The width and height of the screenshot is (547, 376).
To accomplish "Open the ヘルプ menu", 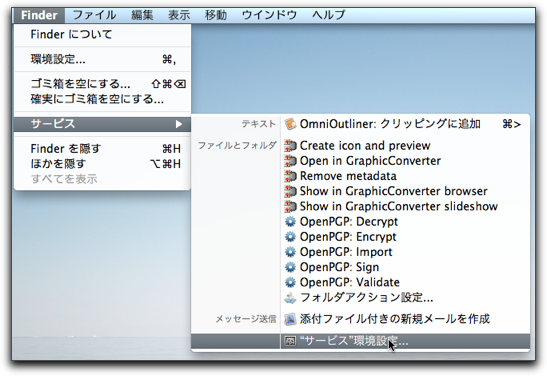I will point(329,15).
